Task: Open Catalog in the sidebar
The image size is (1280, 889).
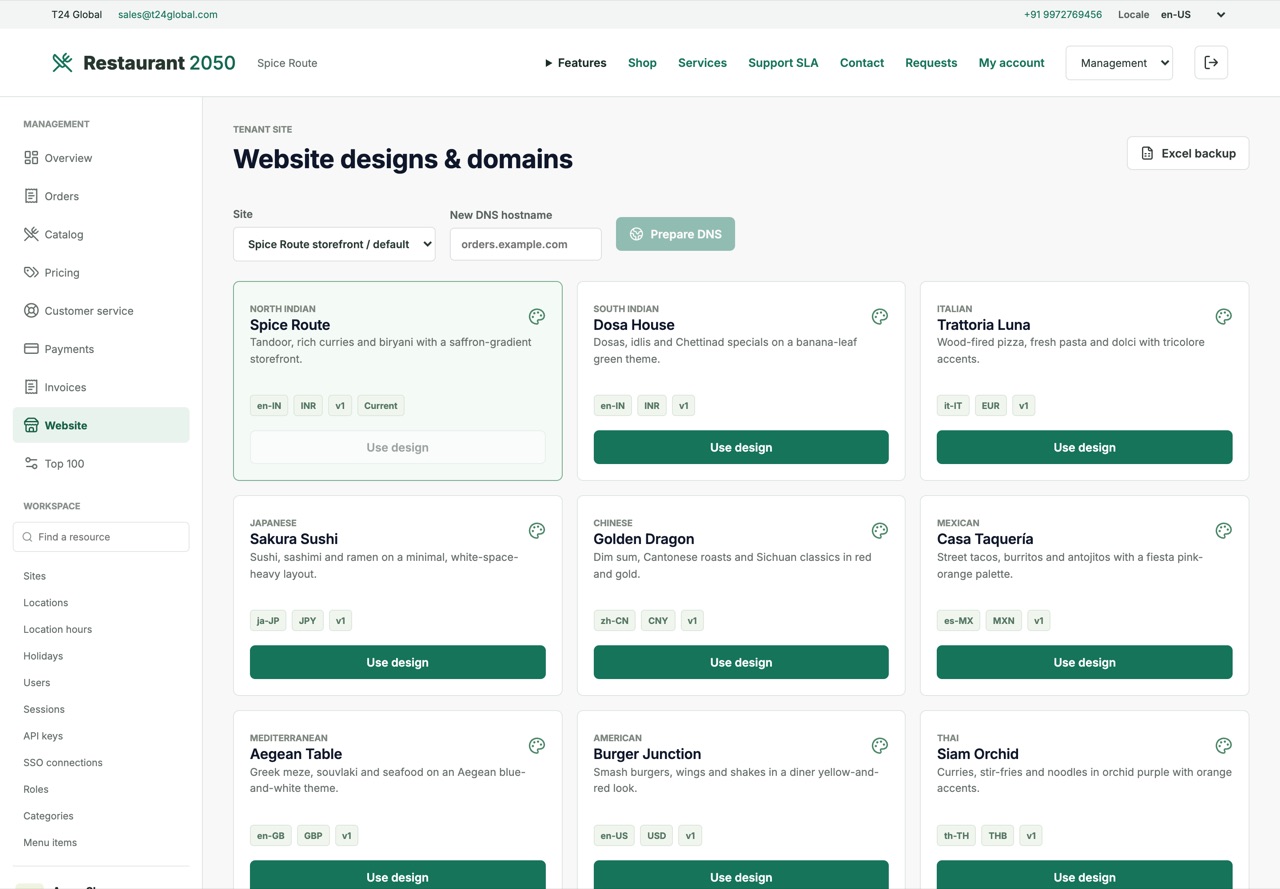Action: (x=101, y=234)
